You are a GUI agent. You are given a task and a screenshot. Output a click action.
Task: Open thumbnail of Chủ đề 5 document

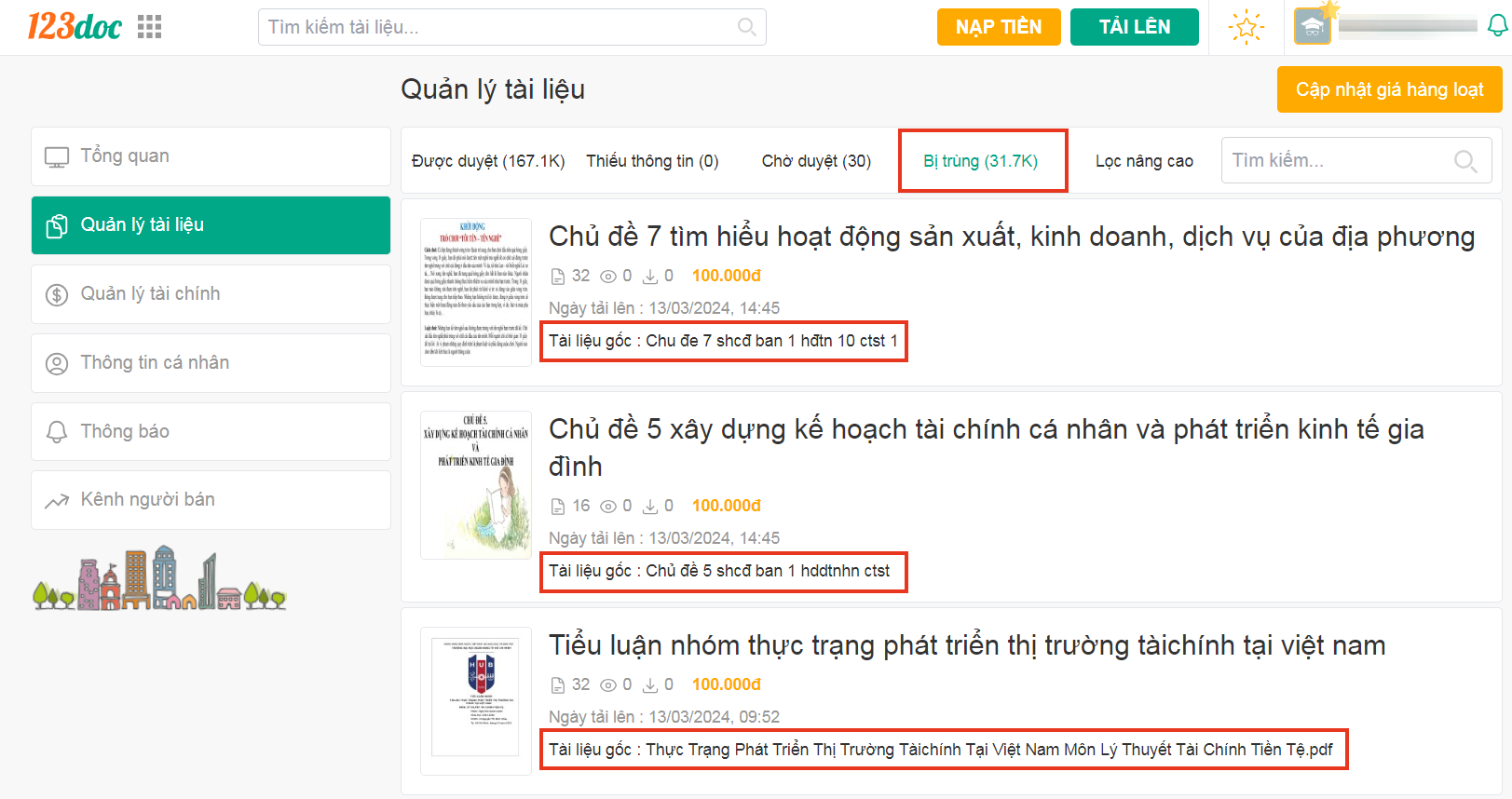click(x=476, y=485)
